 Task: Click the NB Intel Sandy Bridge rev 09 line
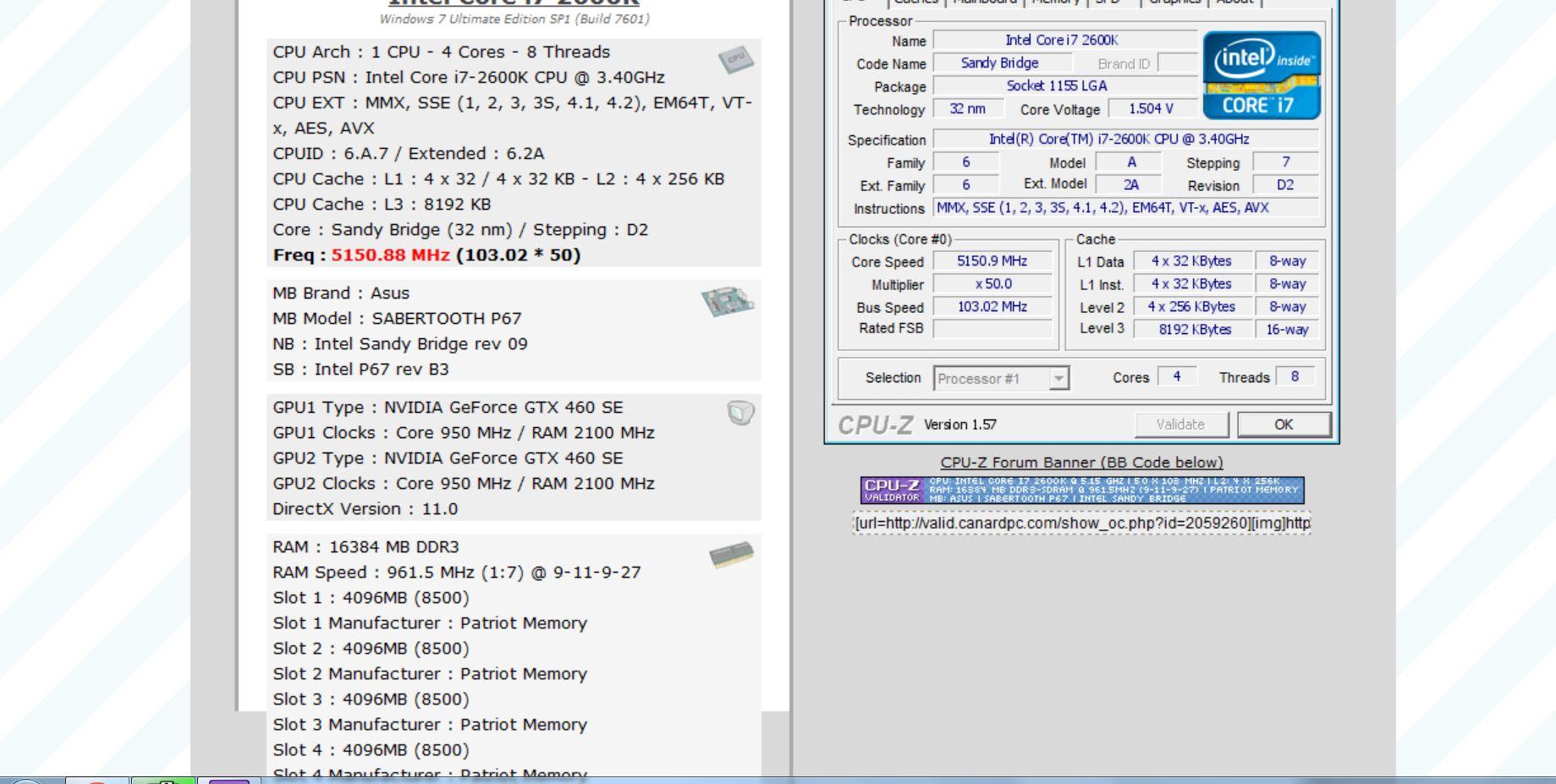[400, 344]
